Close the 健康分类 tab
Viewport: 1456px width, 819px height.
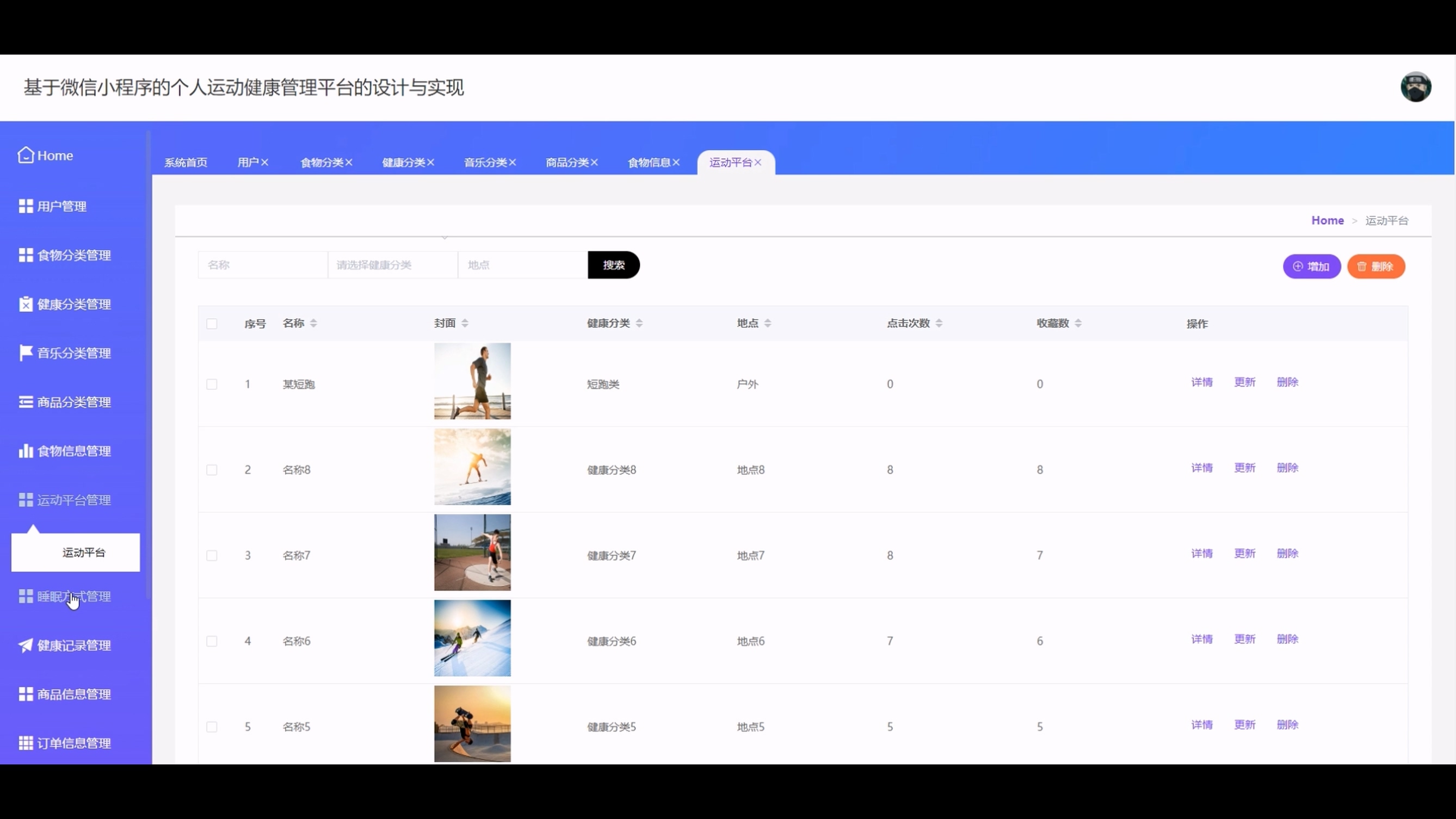tap(431, 162)
